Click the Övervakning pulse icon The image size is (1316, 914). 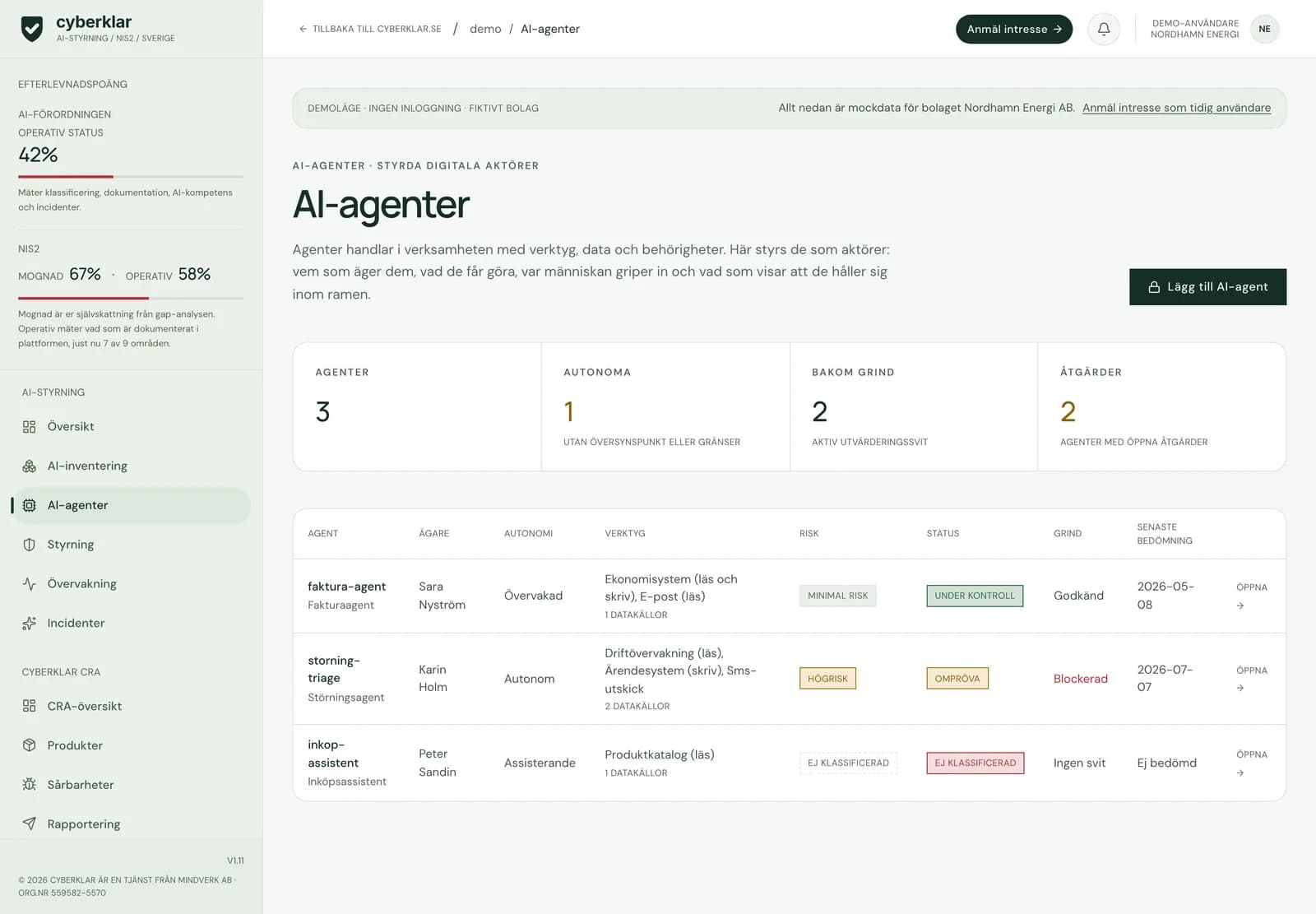[30, 584]
